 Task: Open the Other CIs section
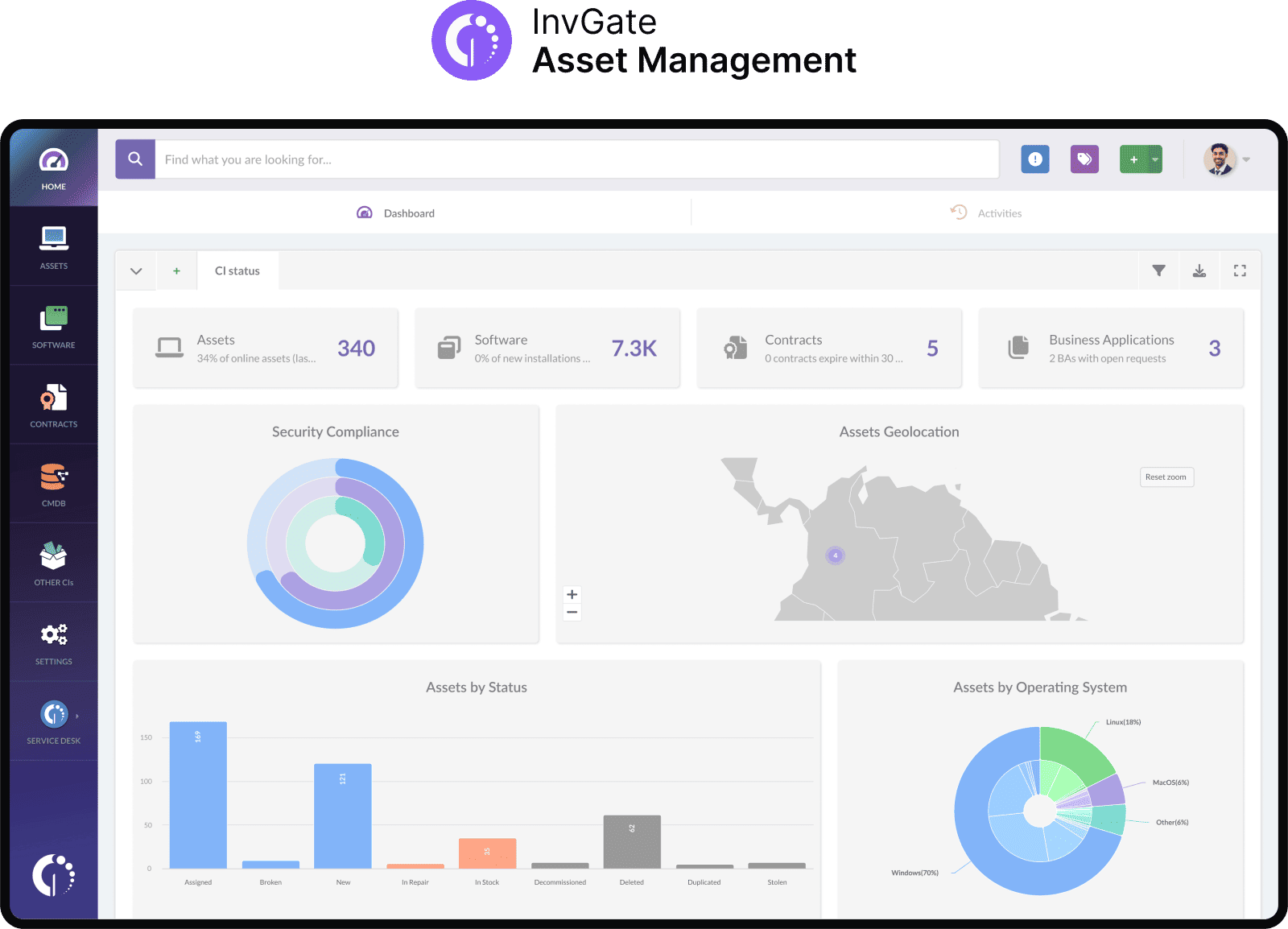tap(53, 563)
